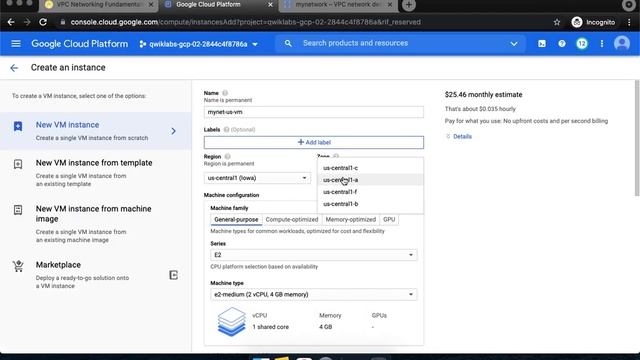Open the Chrome three-dot menu
This screenshot has height=360, width=640.
point(629,22)
